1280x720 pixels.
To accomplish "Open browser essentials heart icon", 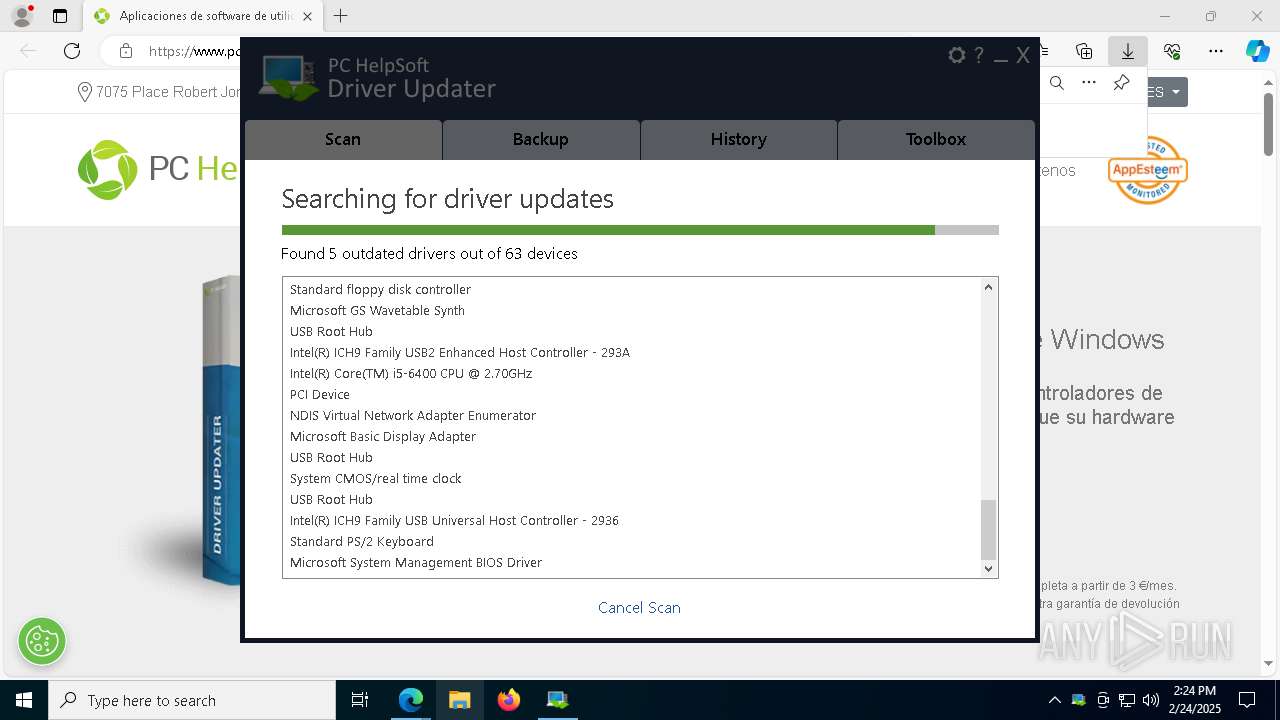I will pyautogui.click(x=1172, y=51).
